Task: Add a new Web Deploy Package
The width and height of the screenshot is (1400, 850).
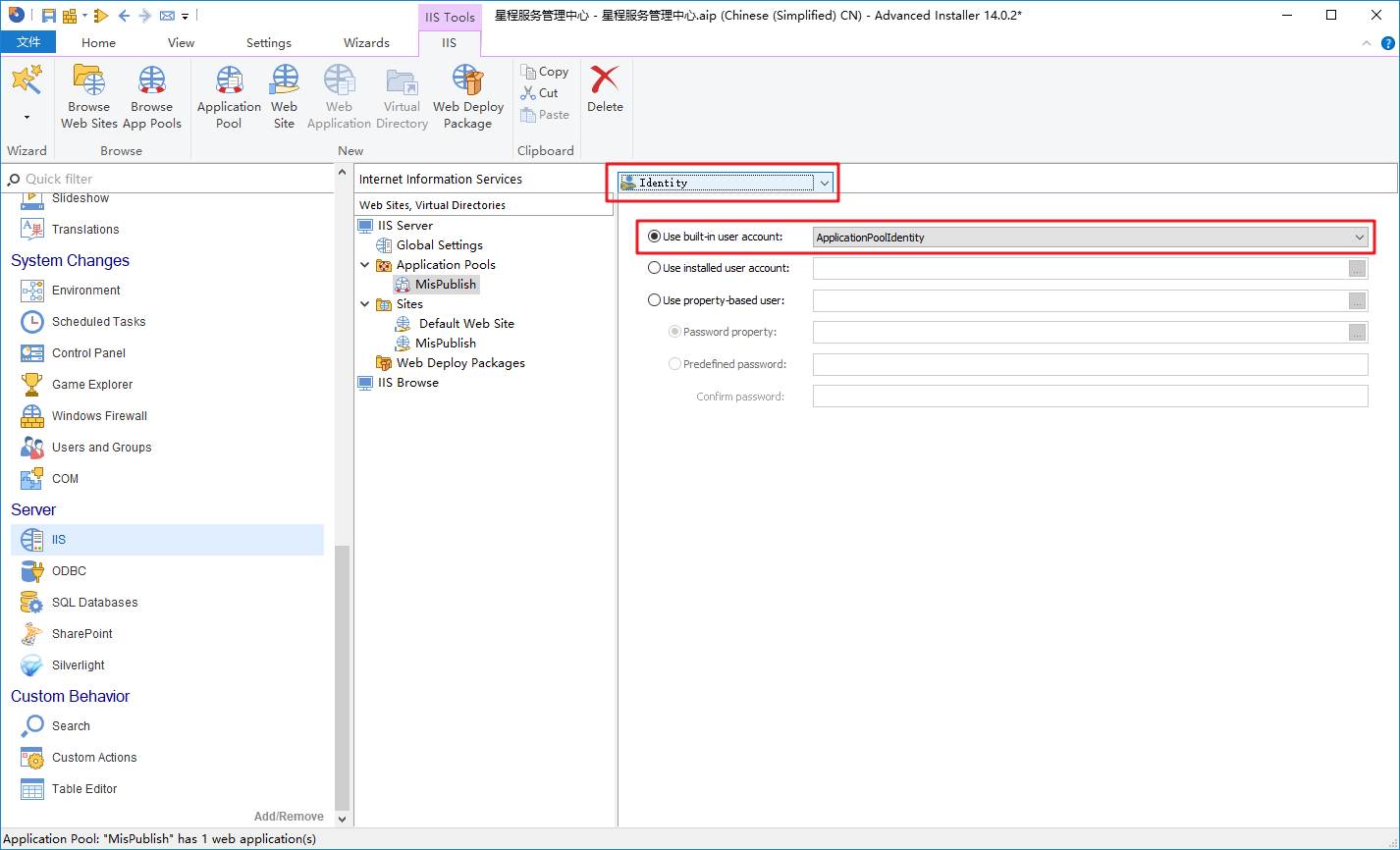Action: [x=467, y=97]
